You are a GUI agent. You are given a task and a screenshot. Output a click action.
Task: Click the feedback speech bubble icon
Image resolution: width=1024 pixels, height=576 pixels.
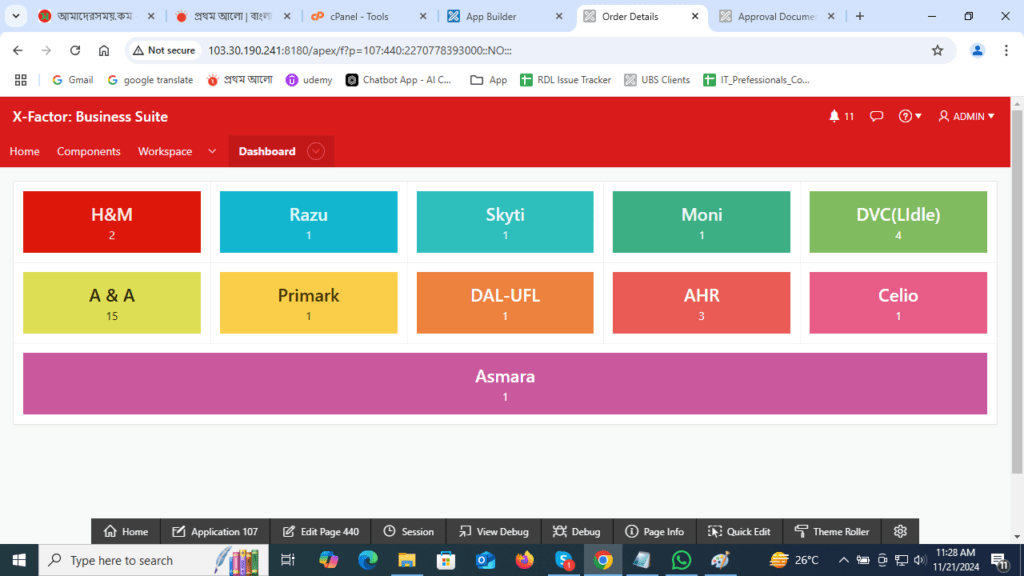876,116
